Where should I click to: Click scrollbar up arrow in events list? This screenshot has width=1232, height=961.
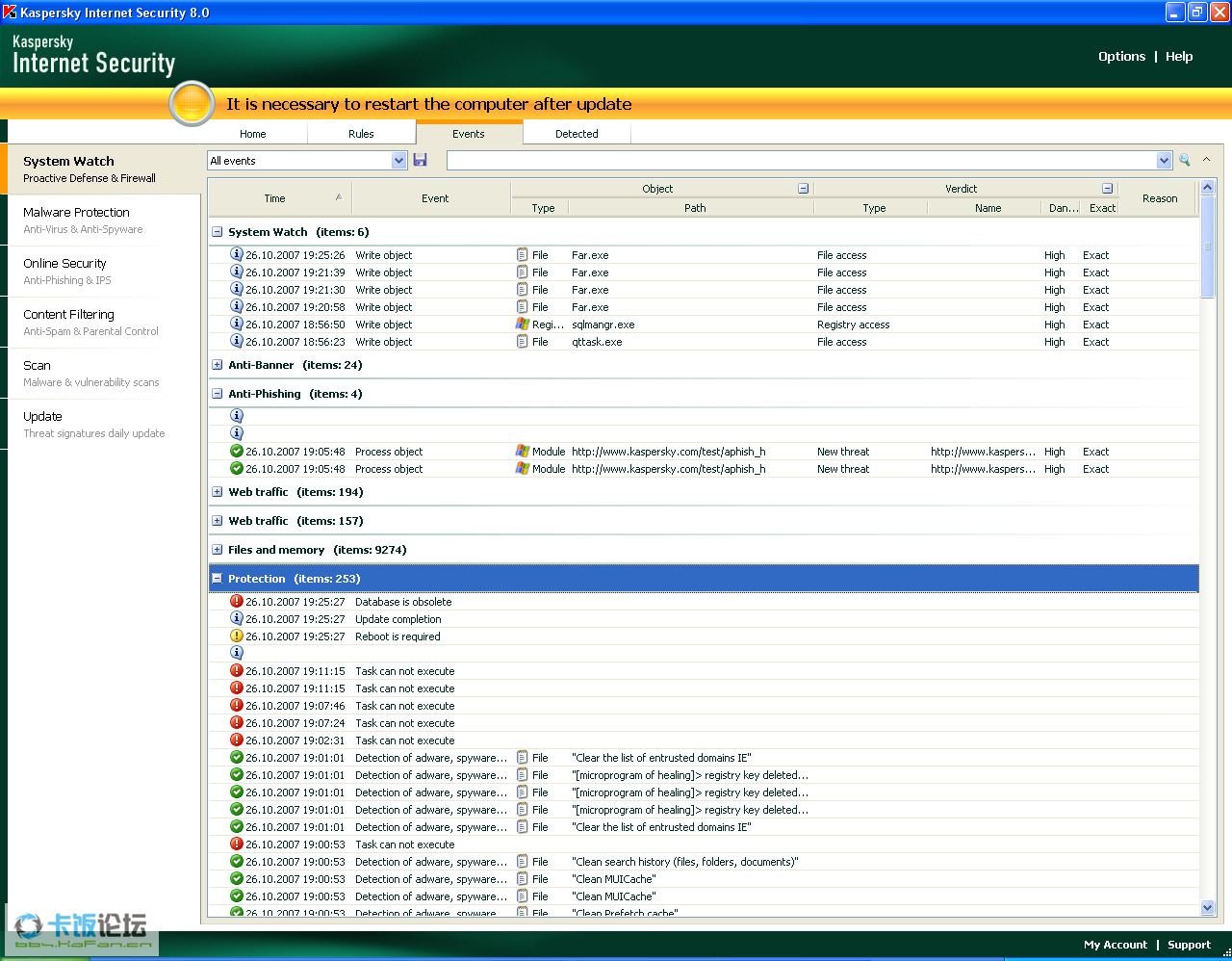pyautogui.click(x=1208, y=186)
